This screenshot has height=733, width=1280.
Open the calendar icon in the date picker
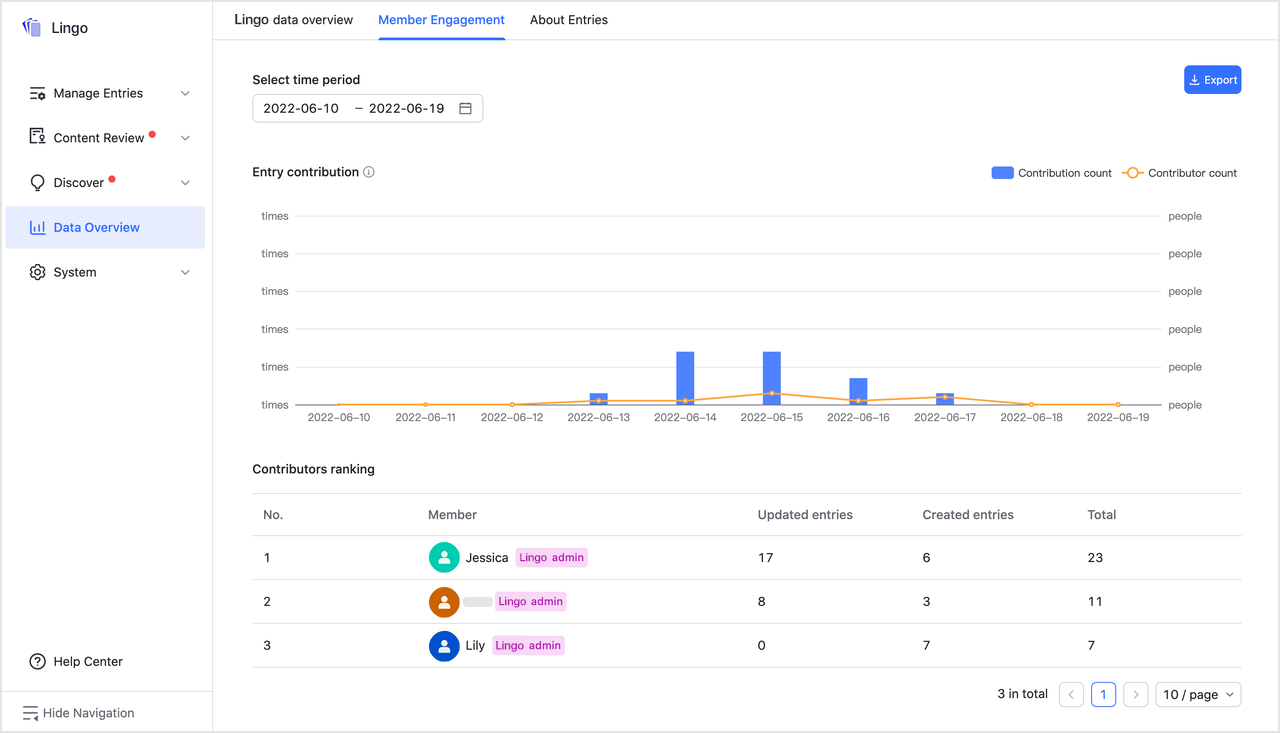(464, 107)
